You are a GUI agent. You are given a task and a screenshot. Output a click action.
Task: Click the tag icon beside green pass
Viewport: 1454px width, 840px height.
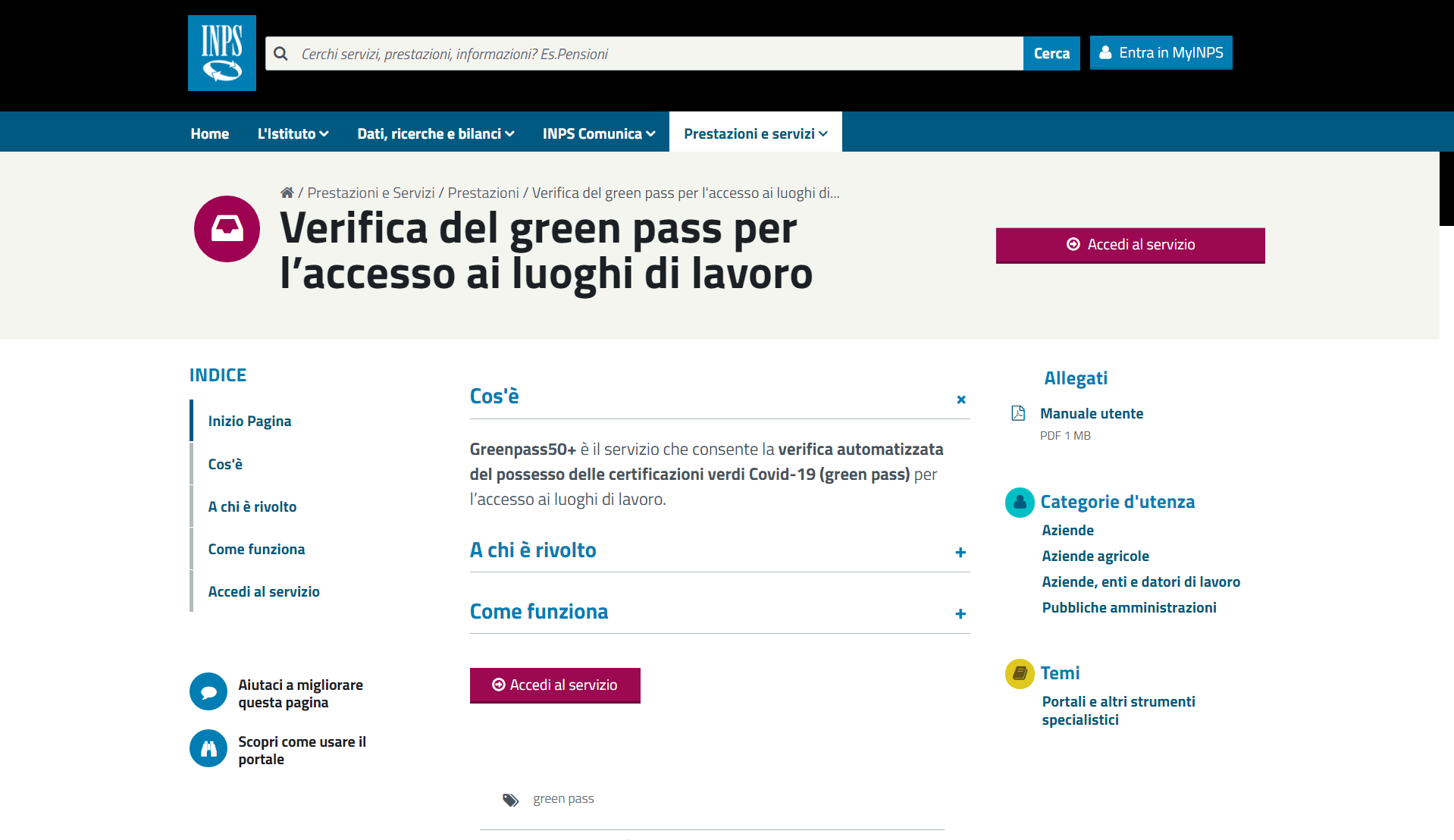pos(510,799)
